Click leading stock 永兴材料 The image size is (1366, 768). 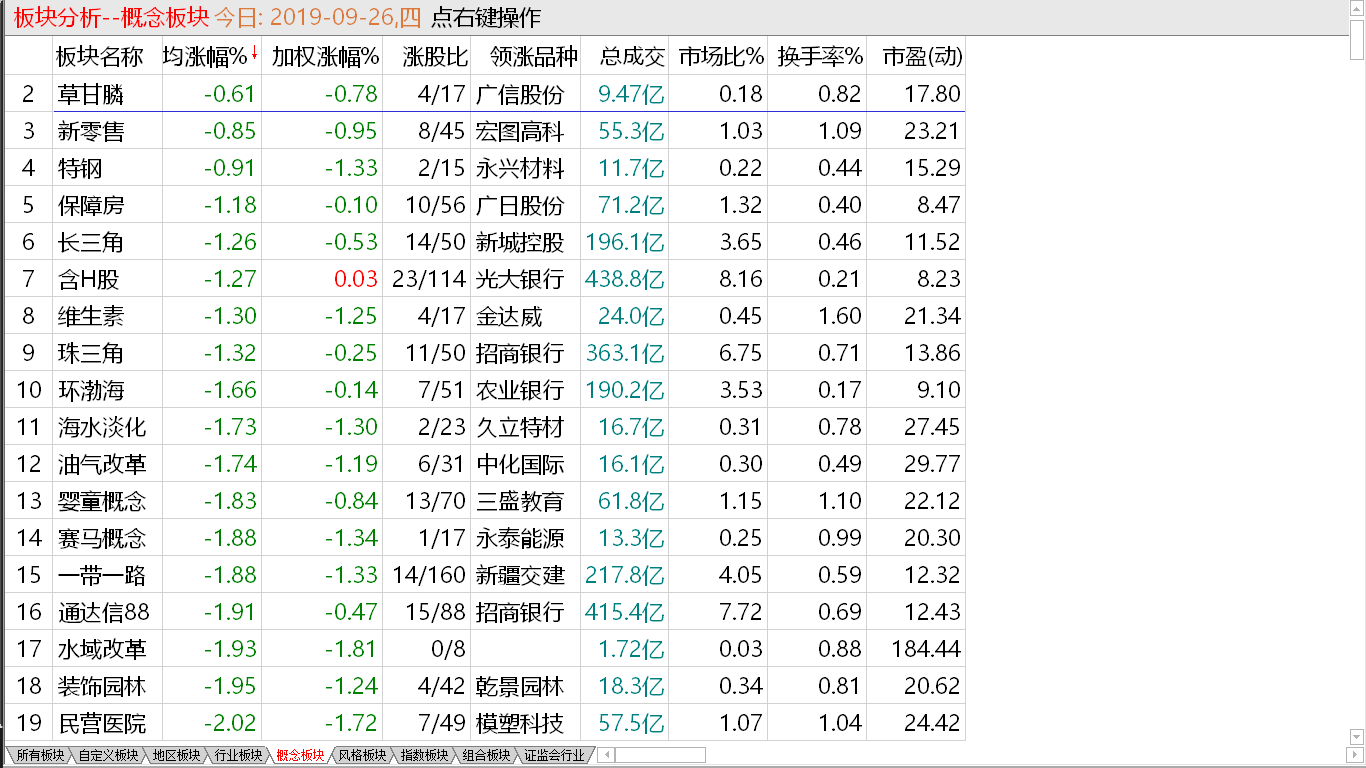click(520, 168)
